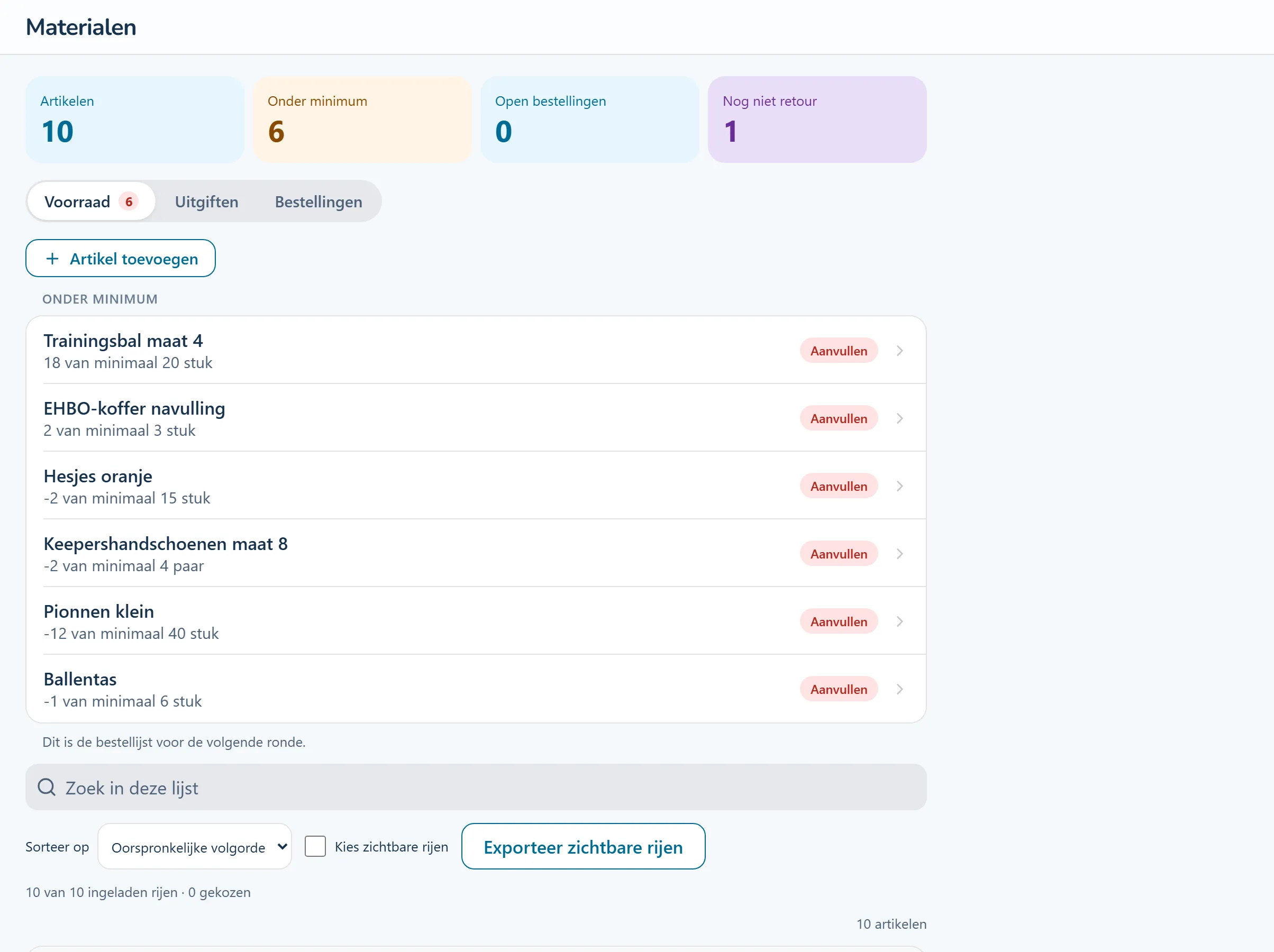
Task: Click the Materialen page heading
Action: [x=80, y=27]
